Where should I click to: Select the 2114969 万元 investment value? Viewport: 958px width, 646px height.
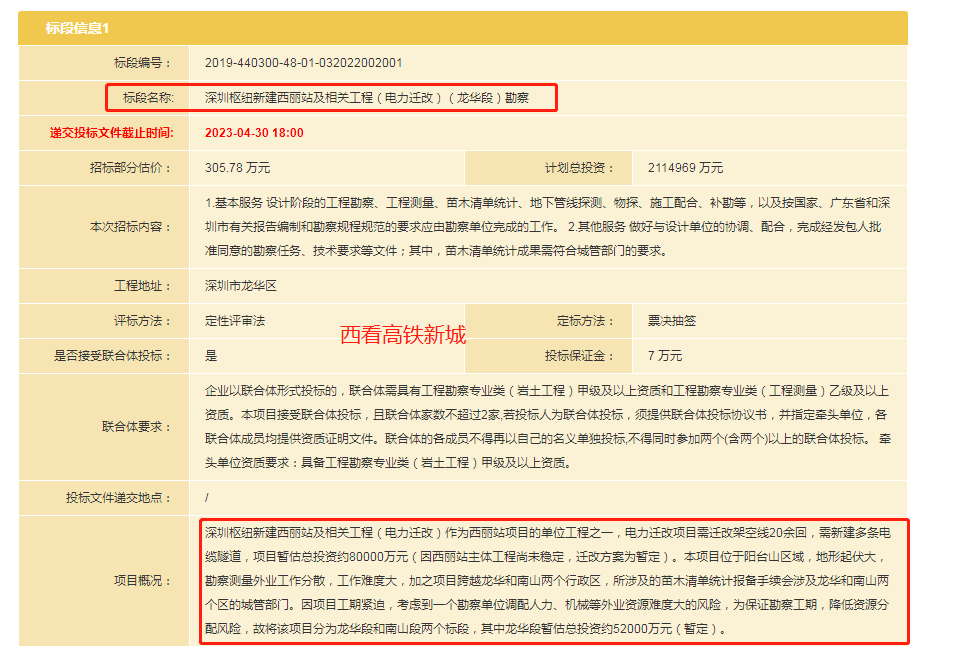pos(685,167)
